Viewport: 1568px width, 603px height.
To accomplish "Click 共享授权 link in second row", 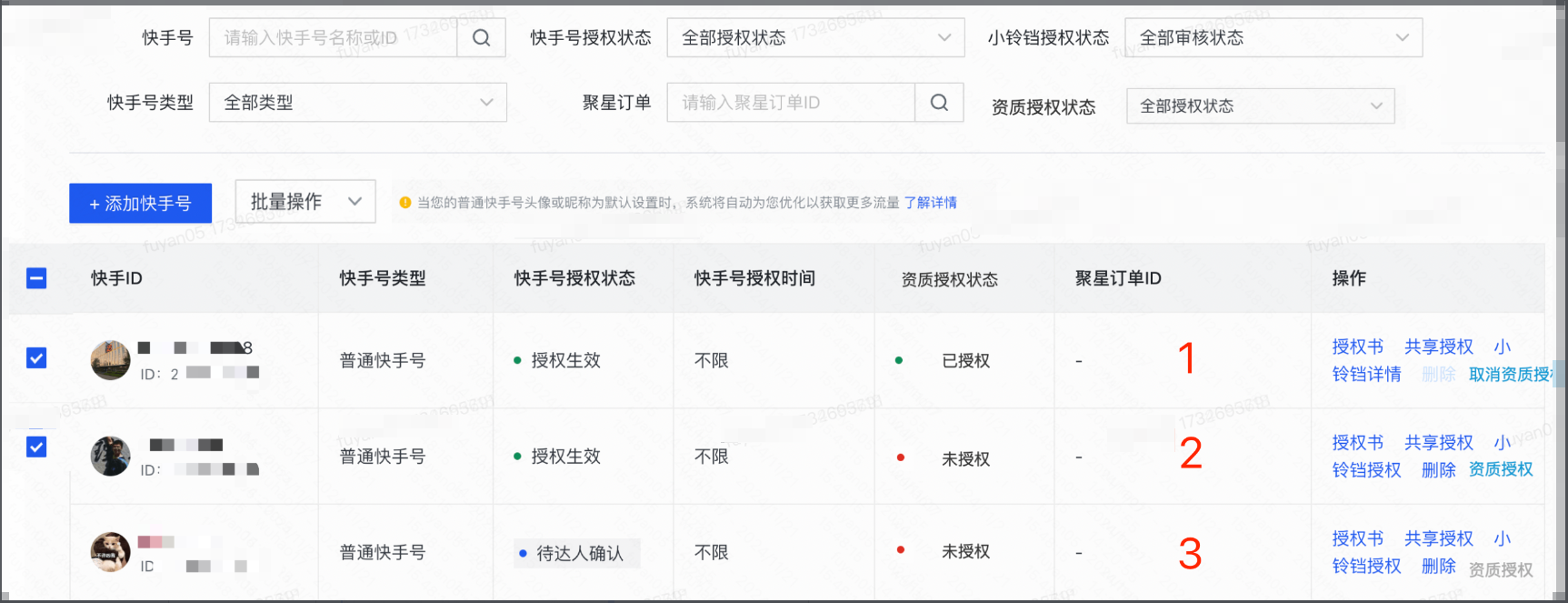I will coord(1439,442).
